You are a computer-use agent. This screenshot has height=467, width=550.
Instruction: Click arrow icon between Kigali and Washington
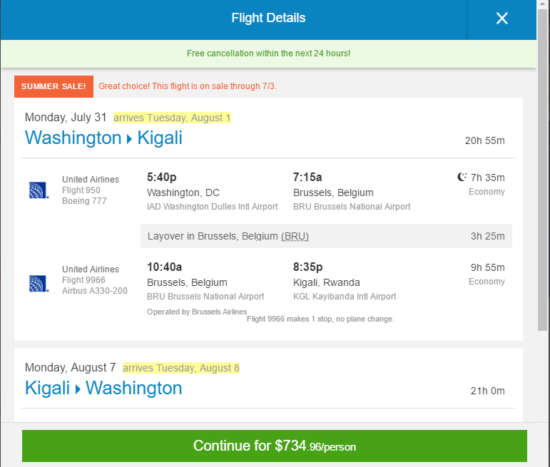tap(78, 389)
